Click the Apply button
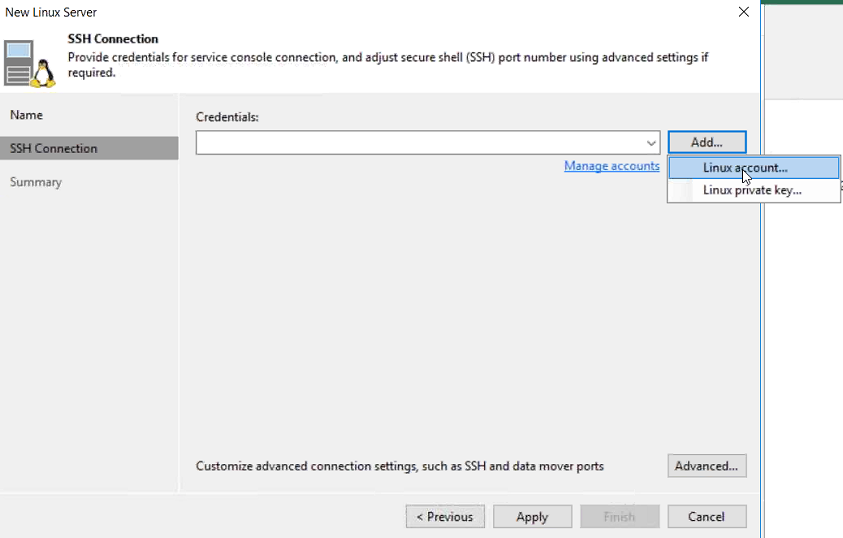Viewport: 843px width, 538px height. tap(532, 517)
